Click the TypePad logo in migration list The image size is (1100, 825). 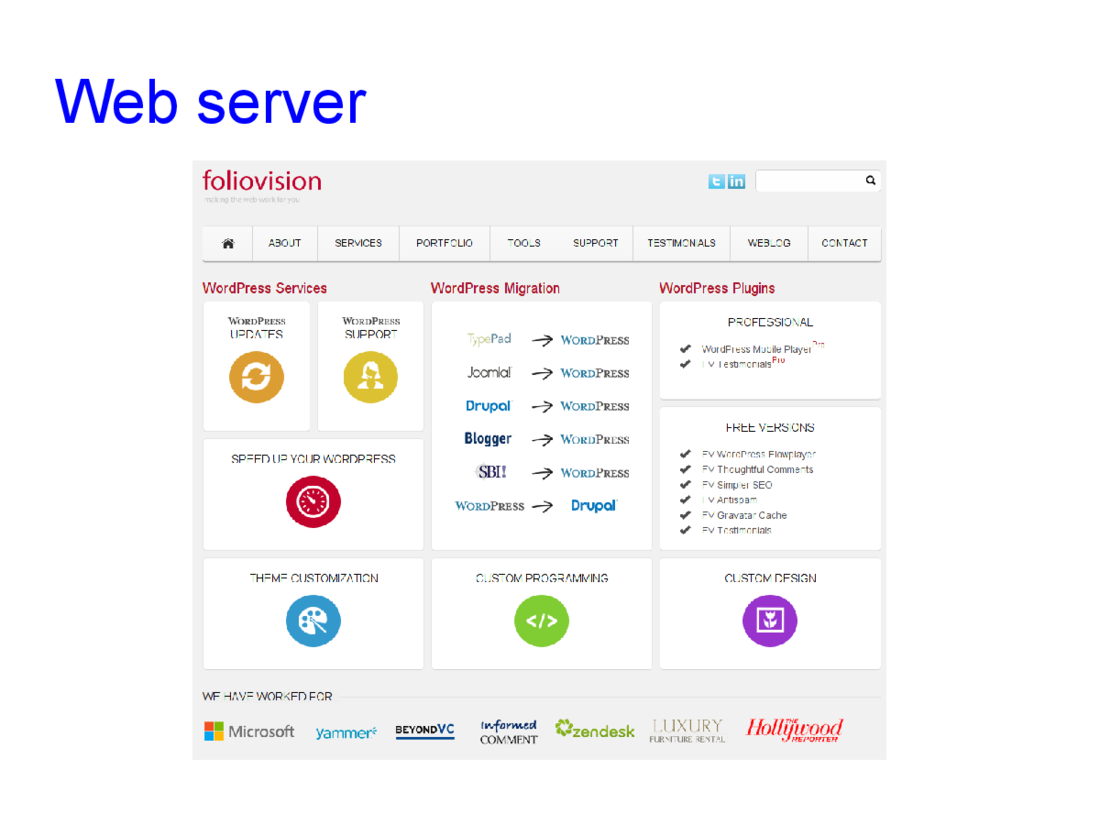[x=489, y=339]
